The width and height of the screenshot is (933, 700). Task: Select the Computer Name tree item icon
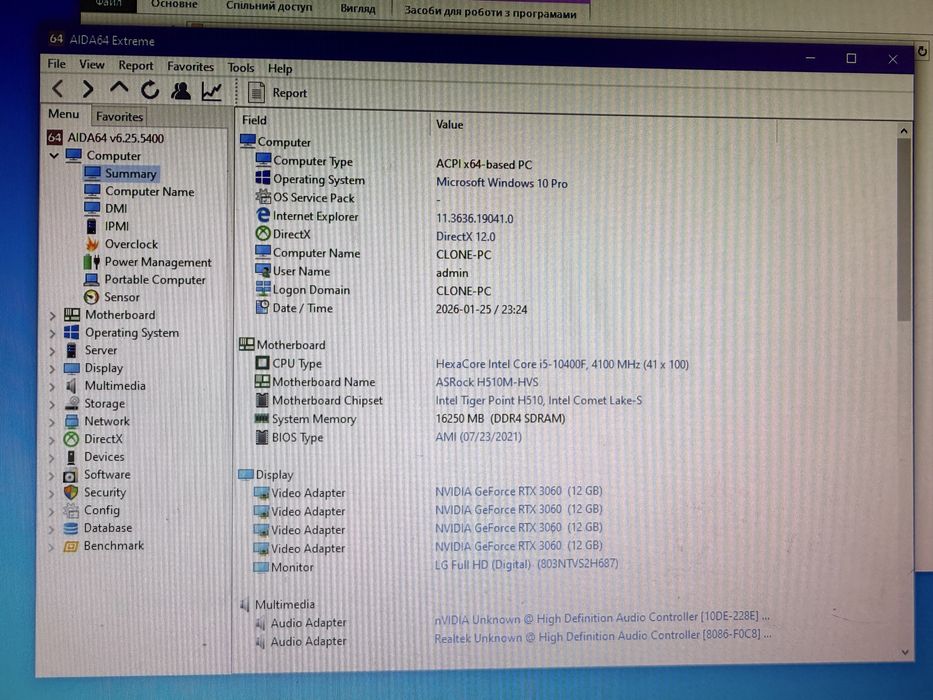tap(92, 190)
